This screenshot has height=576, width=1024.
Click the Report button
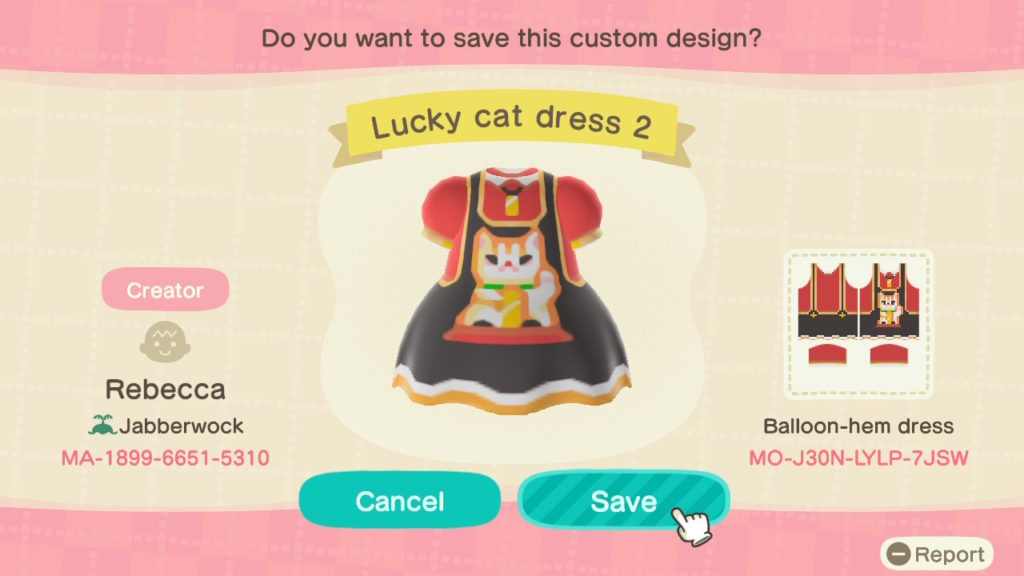click(936, 554)
